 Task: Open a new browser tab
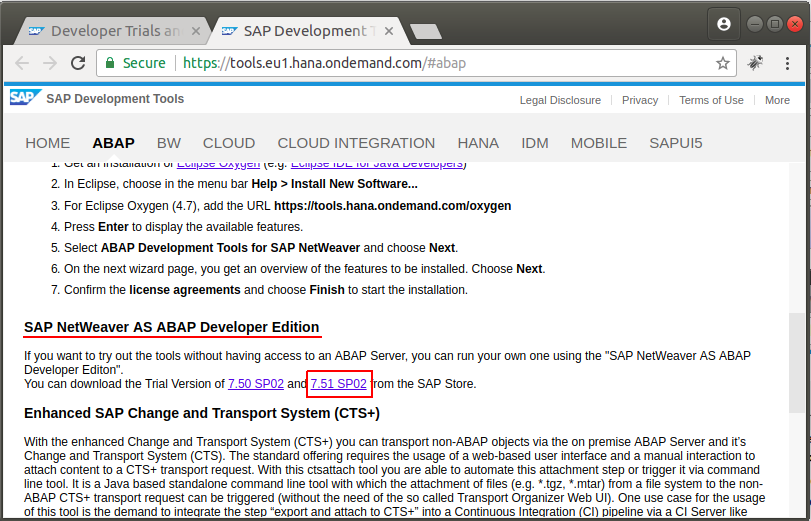point(426,31)
